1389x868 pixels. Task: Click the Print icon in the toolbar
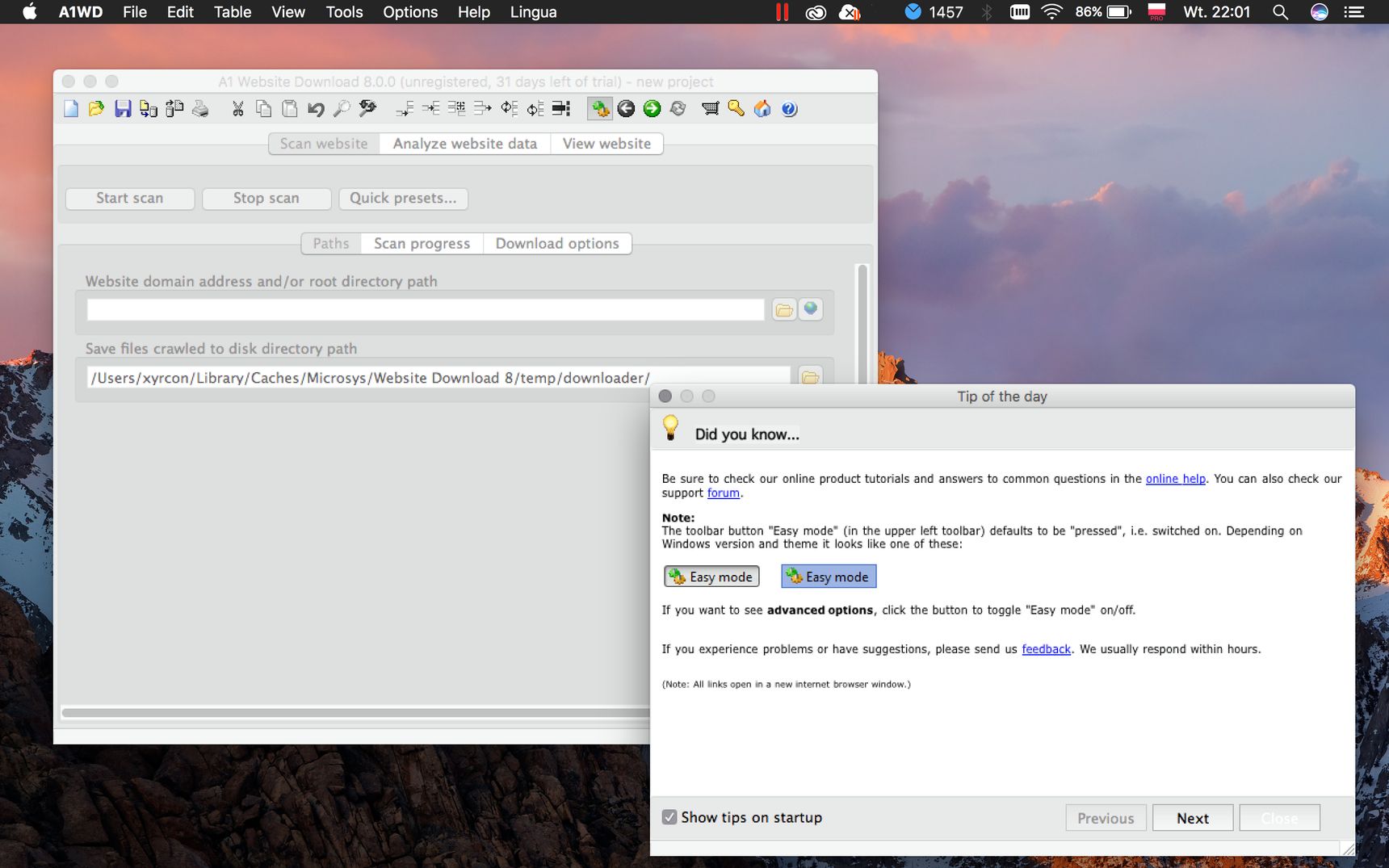200,109
